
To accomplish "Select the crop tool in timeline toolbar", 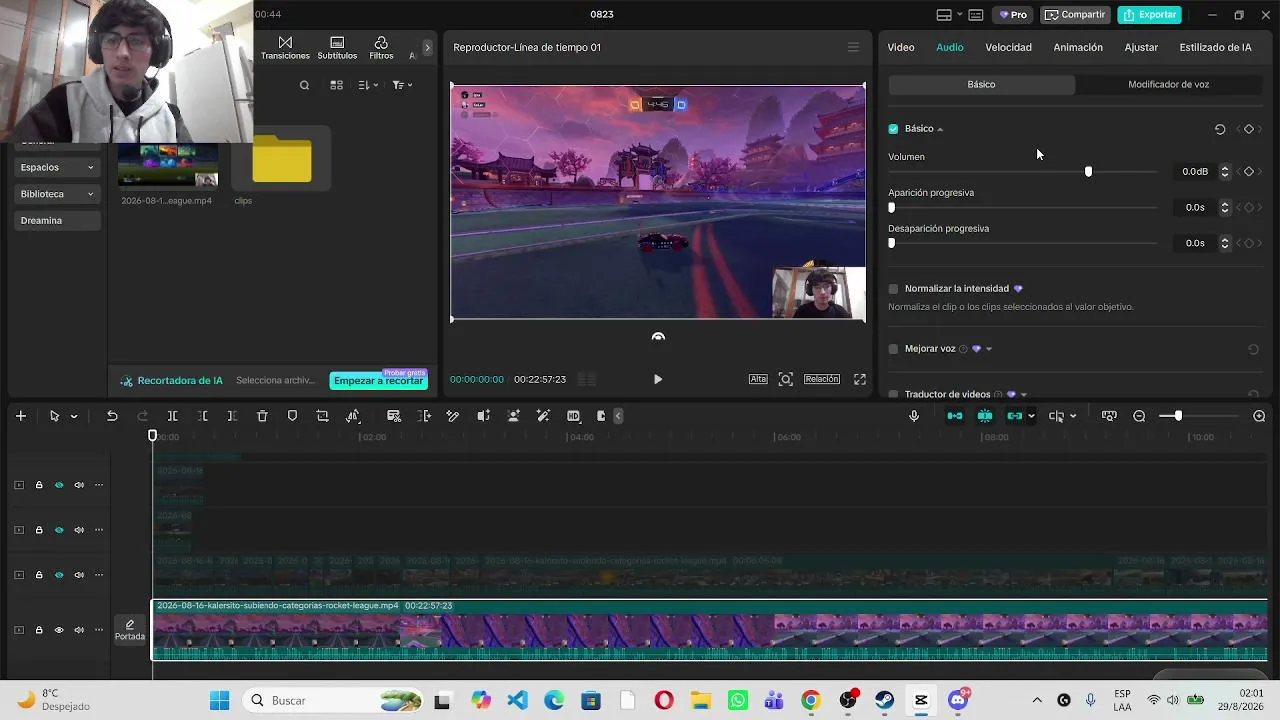I will coord(322,416).
